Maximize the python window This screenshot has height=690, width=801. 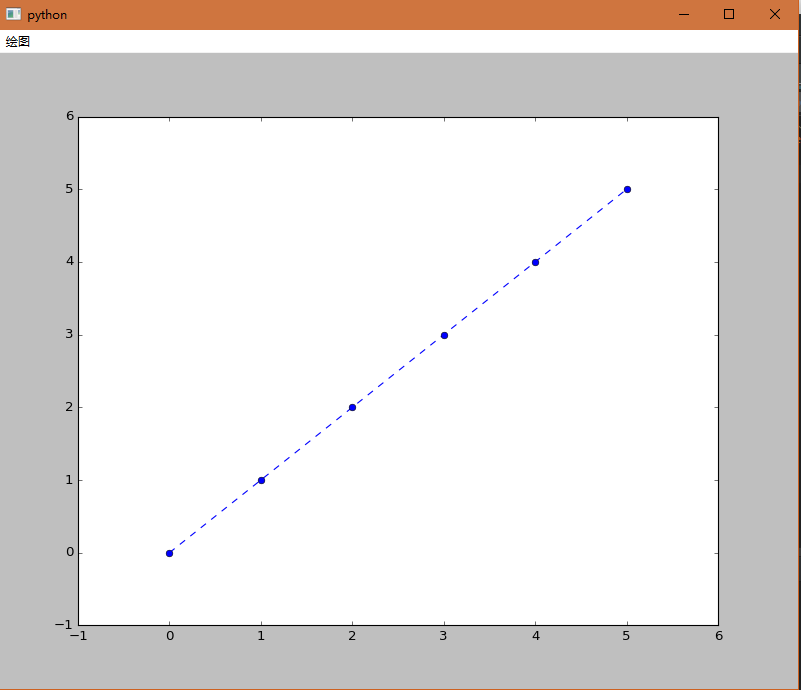(729, 14)
